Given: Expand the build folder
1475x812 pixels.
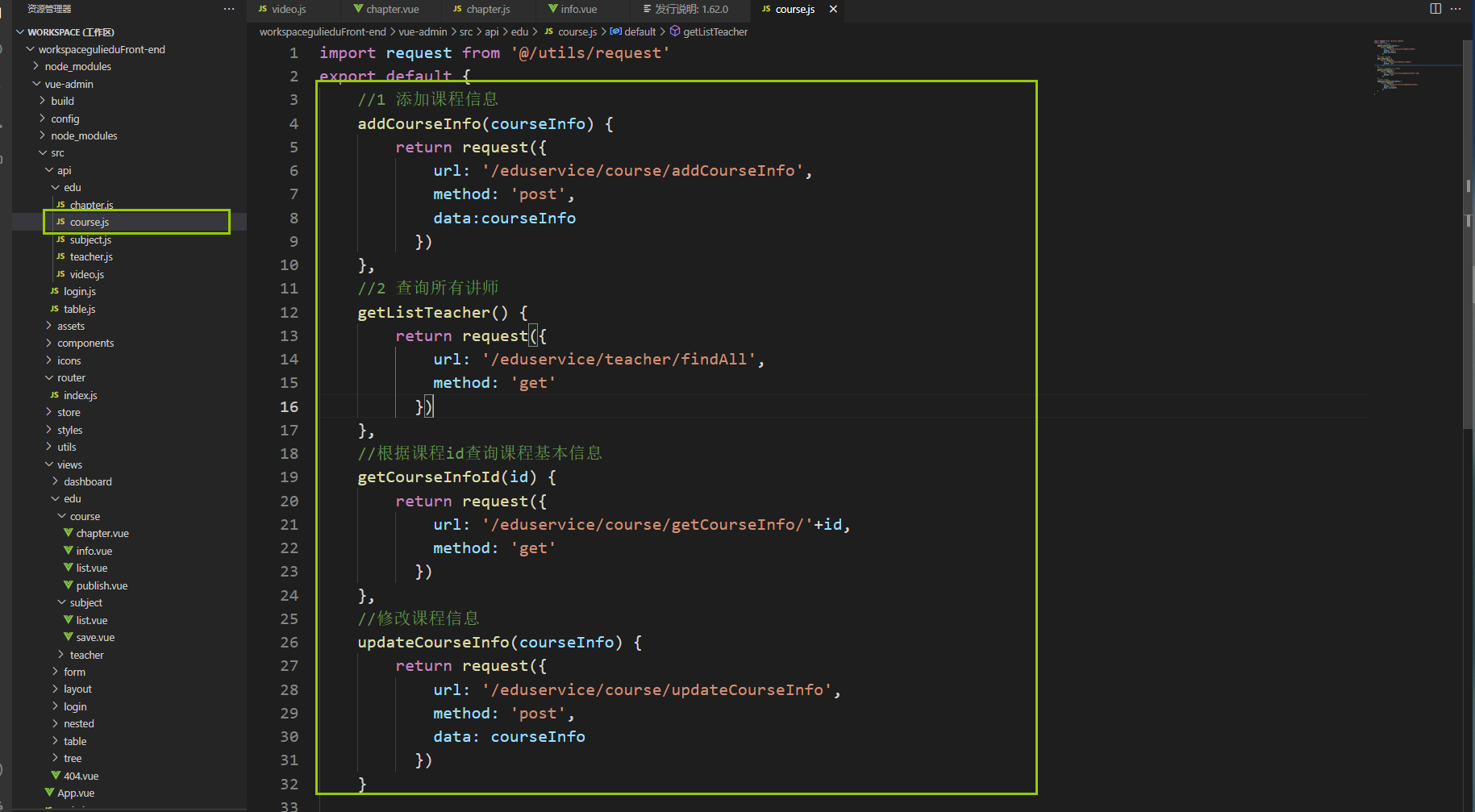Looking at the screenshot, I should click(x=43, y=101).
